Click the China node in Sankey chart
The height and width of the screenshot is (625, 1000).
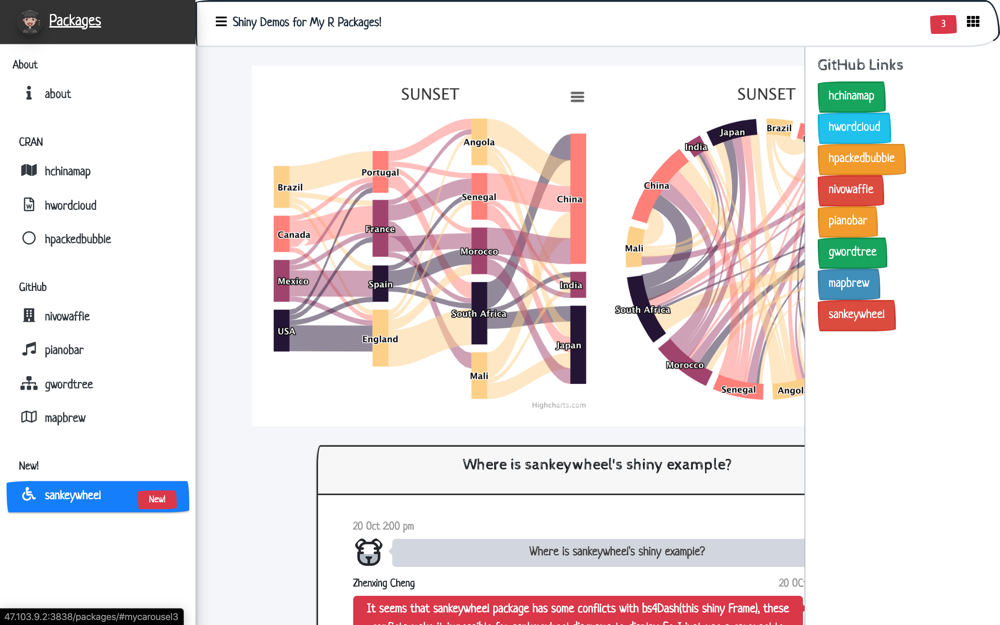[578, 198]
